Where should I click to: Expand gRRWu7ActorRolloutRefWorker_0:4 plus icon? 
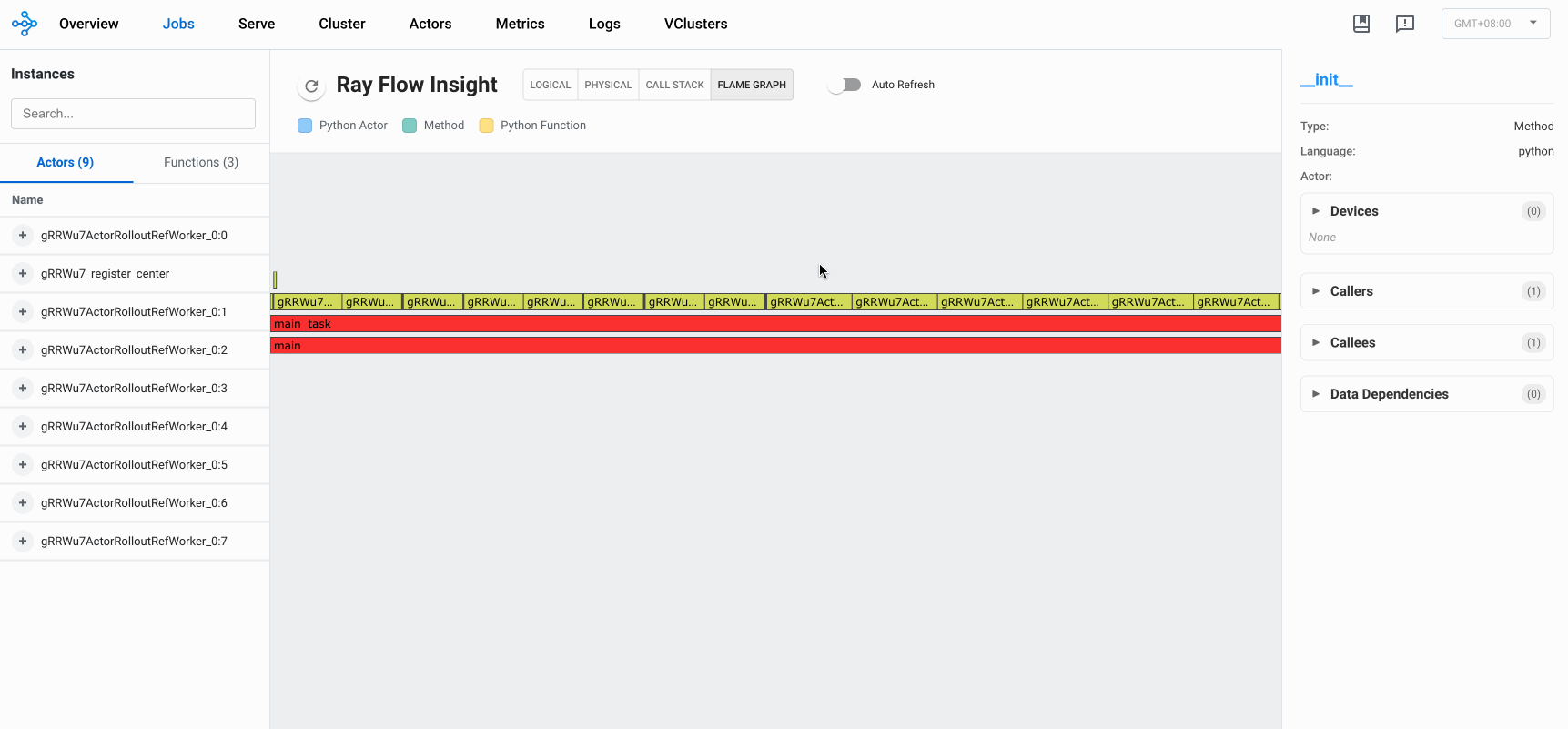tap(23, 426)
